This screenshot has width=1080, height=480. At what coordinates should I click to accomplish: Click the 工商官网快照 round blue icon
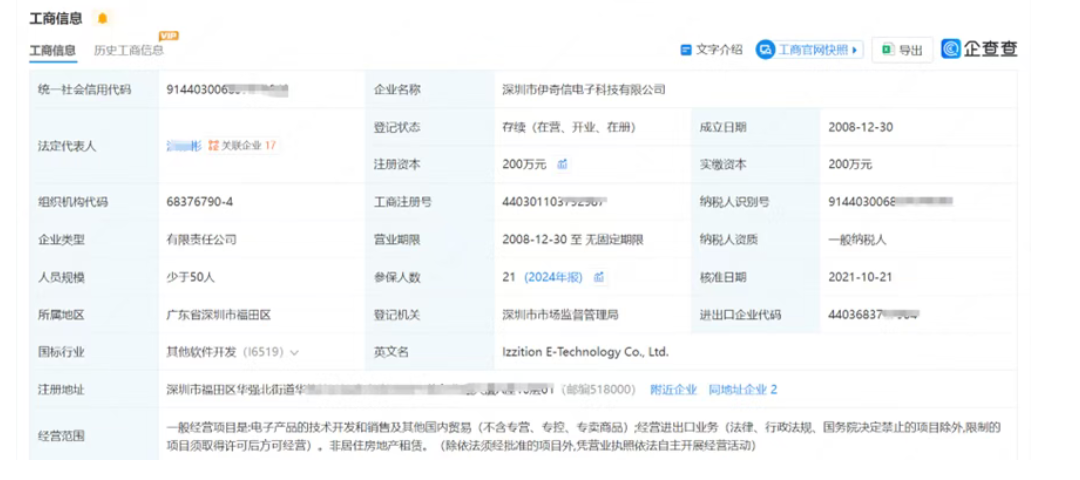[765, 50]
